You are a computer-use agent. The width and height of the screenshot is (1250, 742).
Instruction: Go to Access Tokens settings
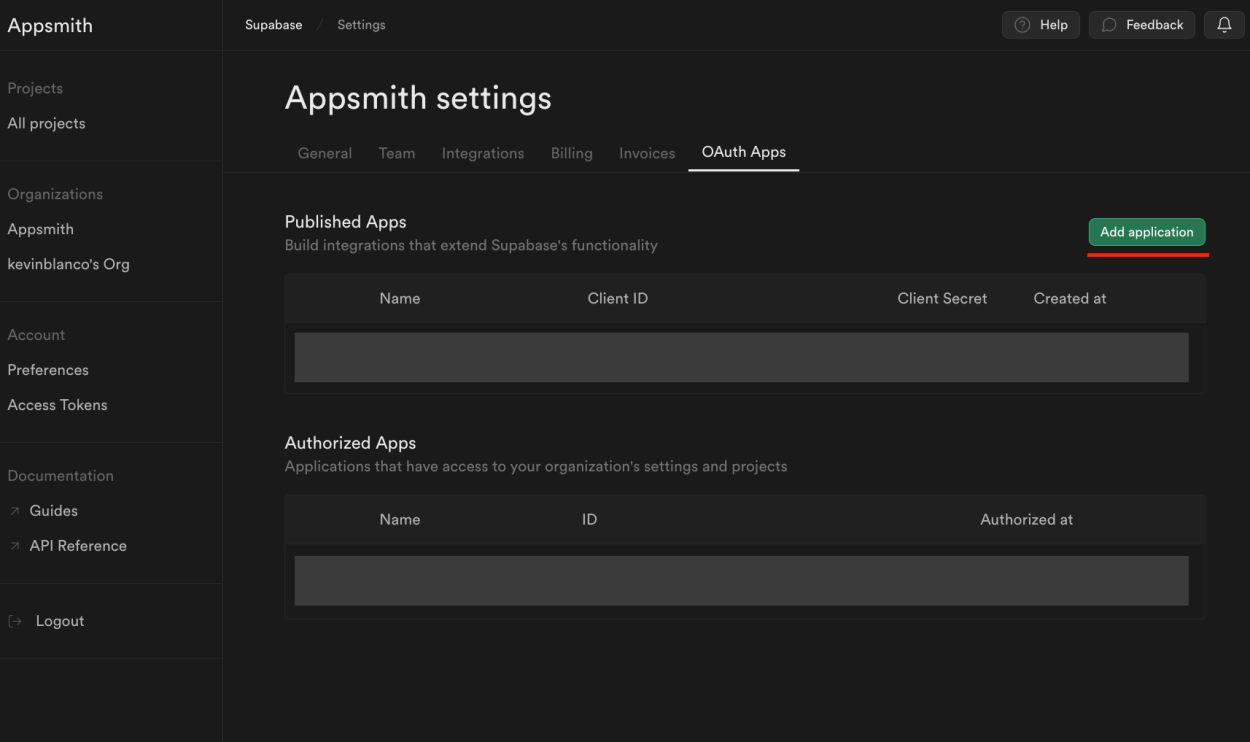[57, 404]
